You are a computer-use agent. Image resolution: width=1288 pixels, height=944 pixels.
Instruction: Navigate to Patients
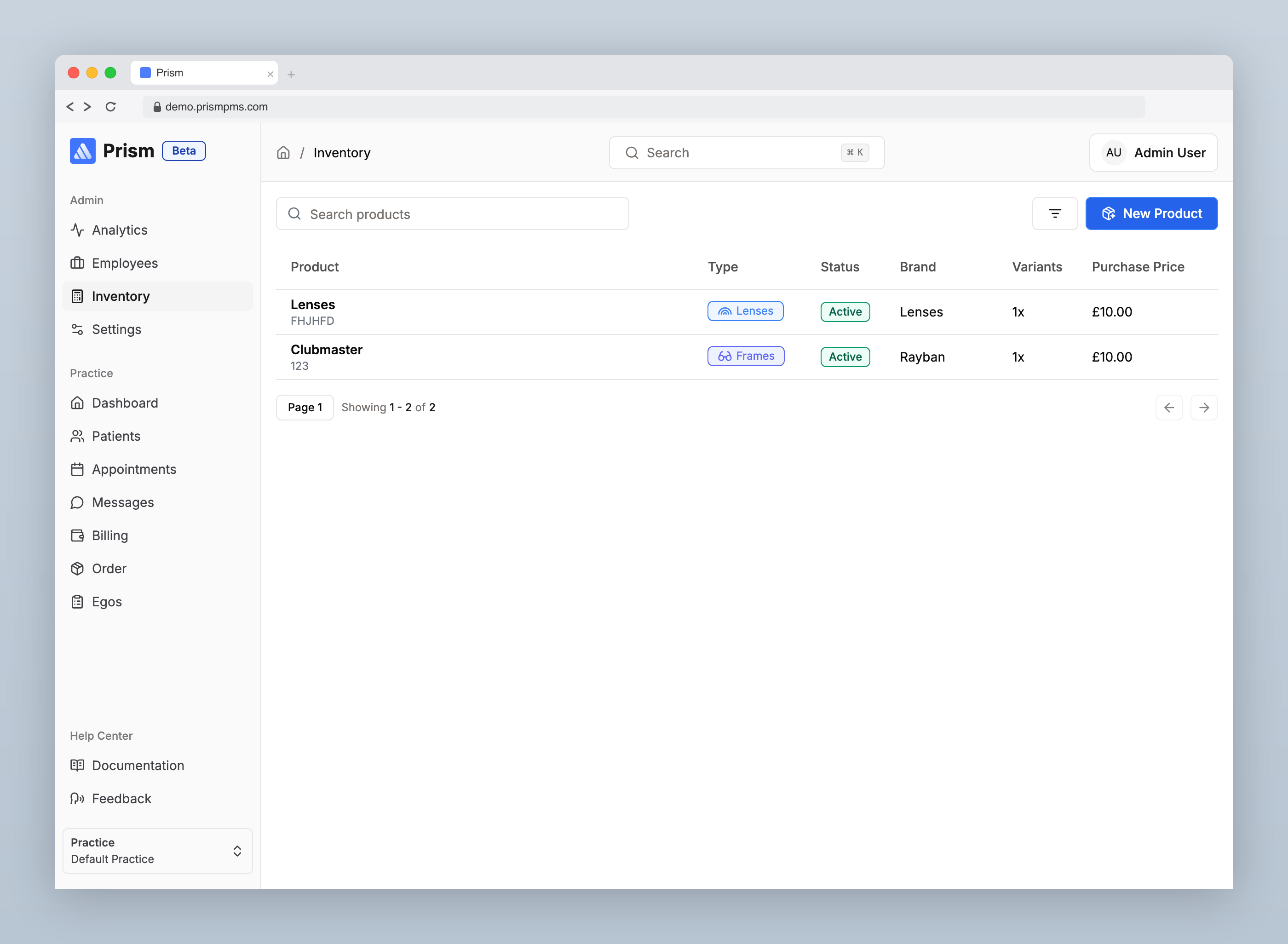(116, 436)
